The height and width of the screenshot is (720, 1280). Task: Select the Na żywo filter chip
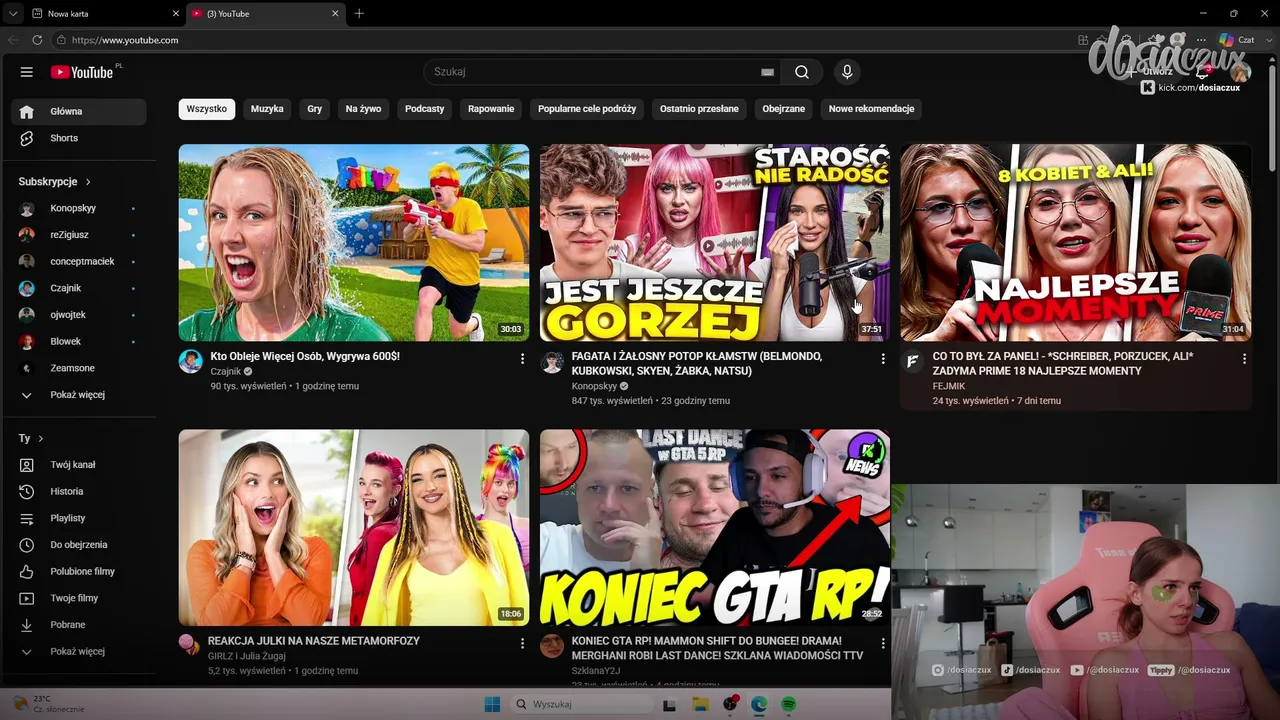(364, 109)
